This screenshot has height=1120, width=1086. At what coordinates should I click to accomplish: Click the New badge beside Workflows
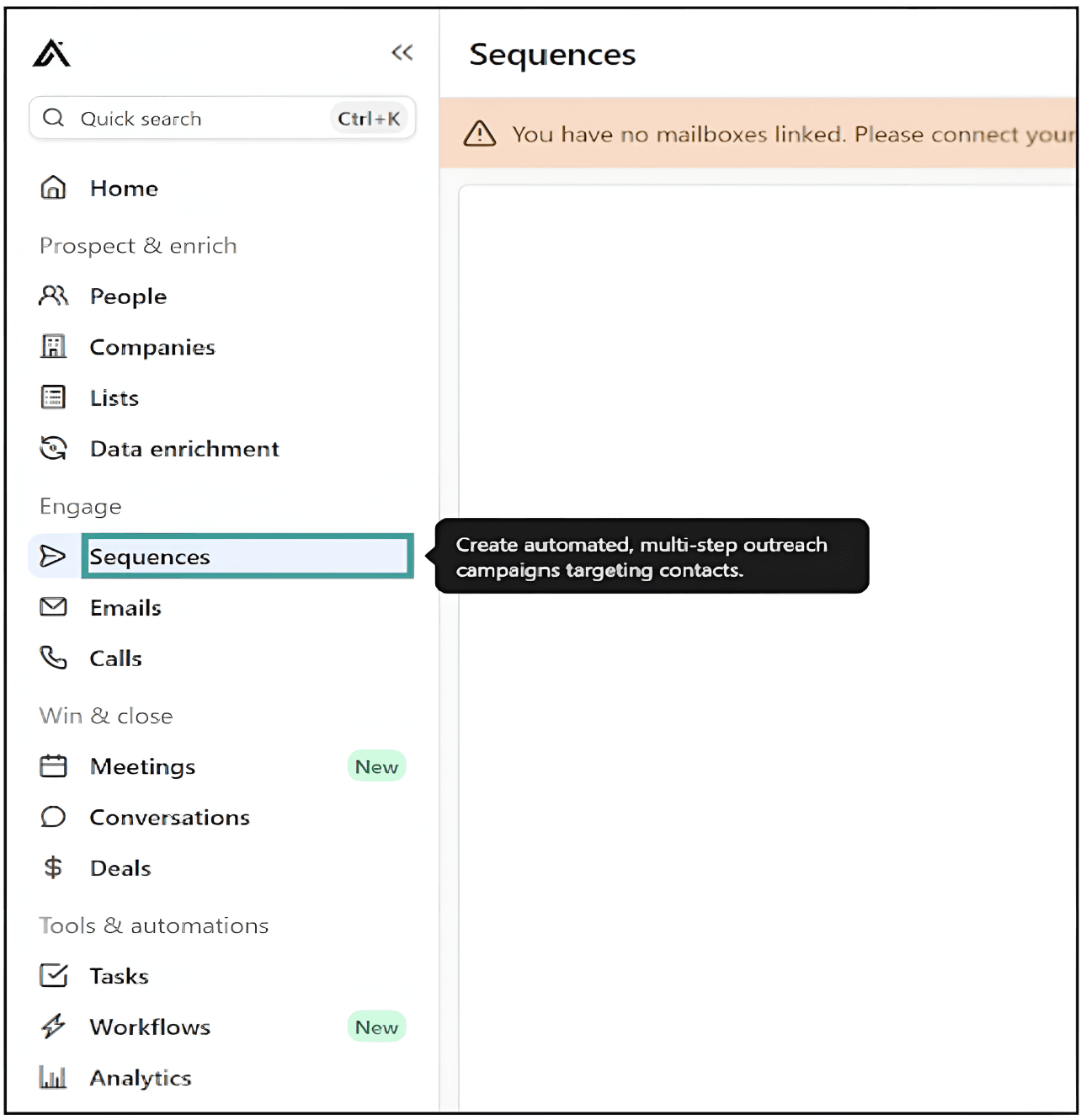click(376, 1027)
